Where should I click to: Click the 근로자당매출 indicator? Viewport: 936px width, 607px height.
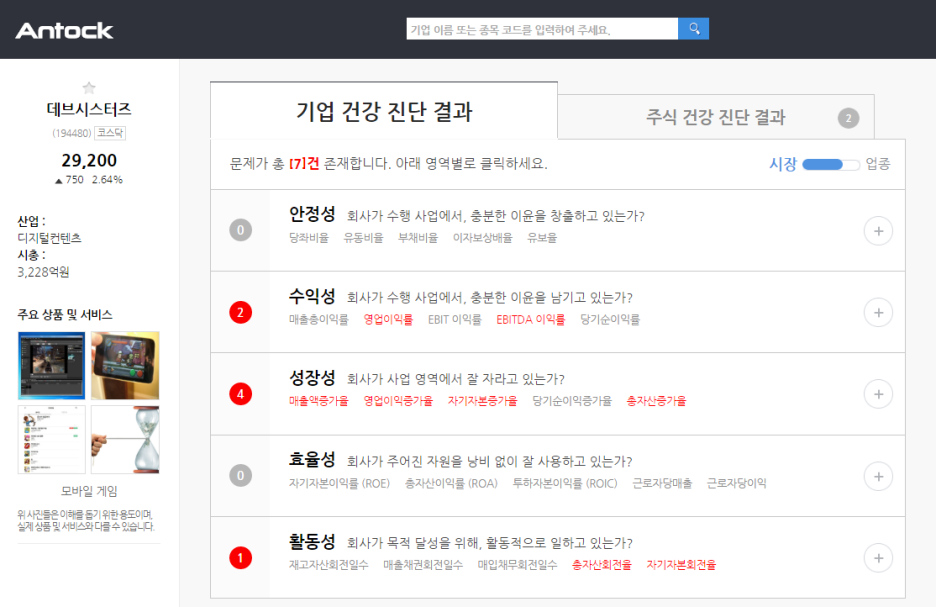(x=662, y=483)
